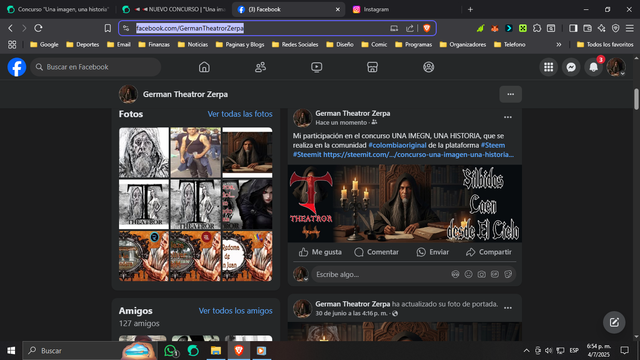Open the Video (Watch) icon
The image size is (640, 360).
[316, 67]
